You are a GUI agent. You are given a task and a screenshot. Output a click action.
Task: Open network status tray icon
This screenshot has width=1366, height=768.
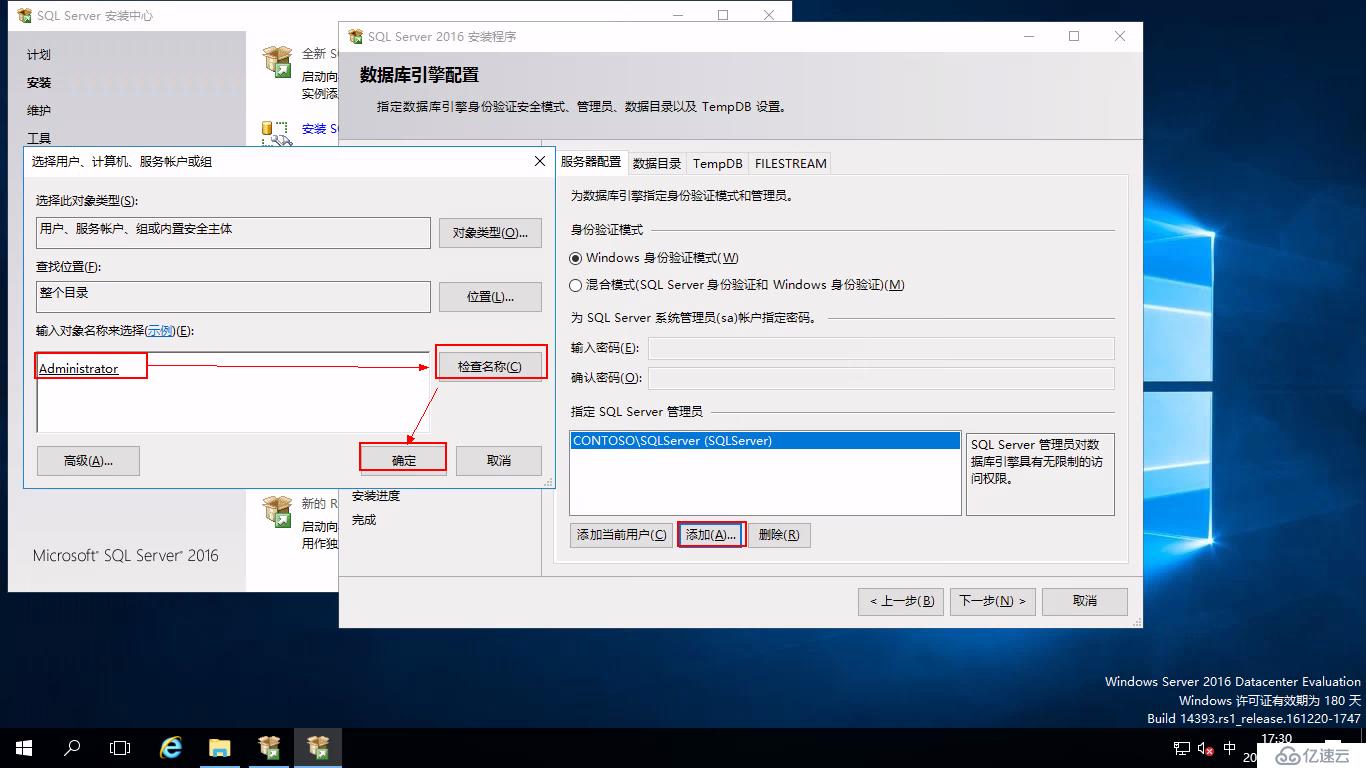(x=1181, y=748)
